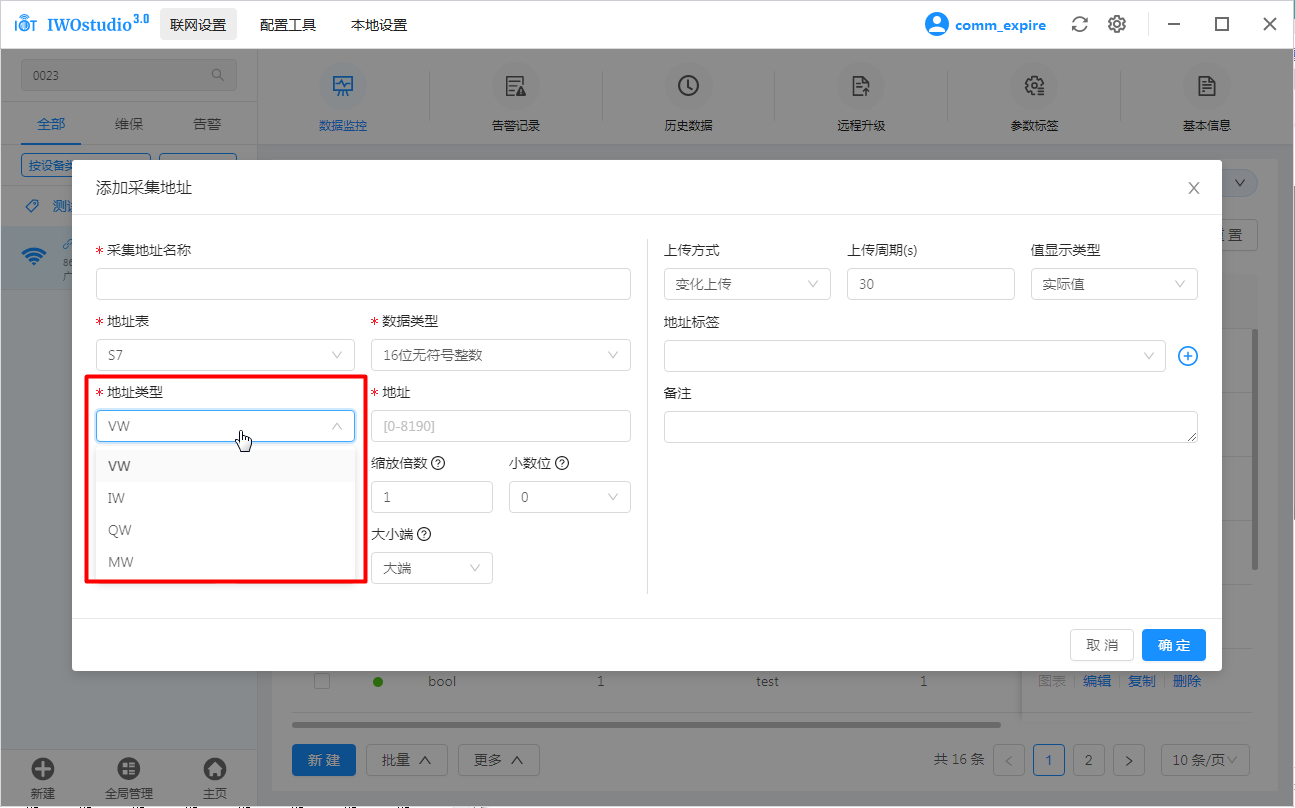
Task: Tick the checkbox in the bool row
Action: (x=322, y=681)
